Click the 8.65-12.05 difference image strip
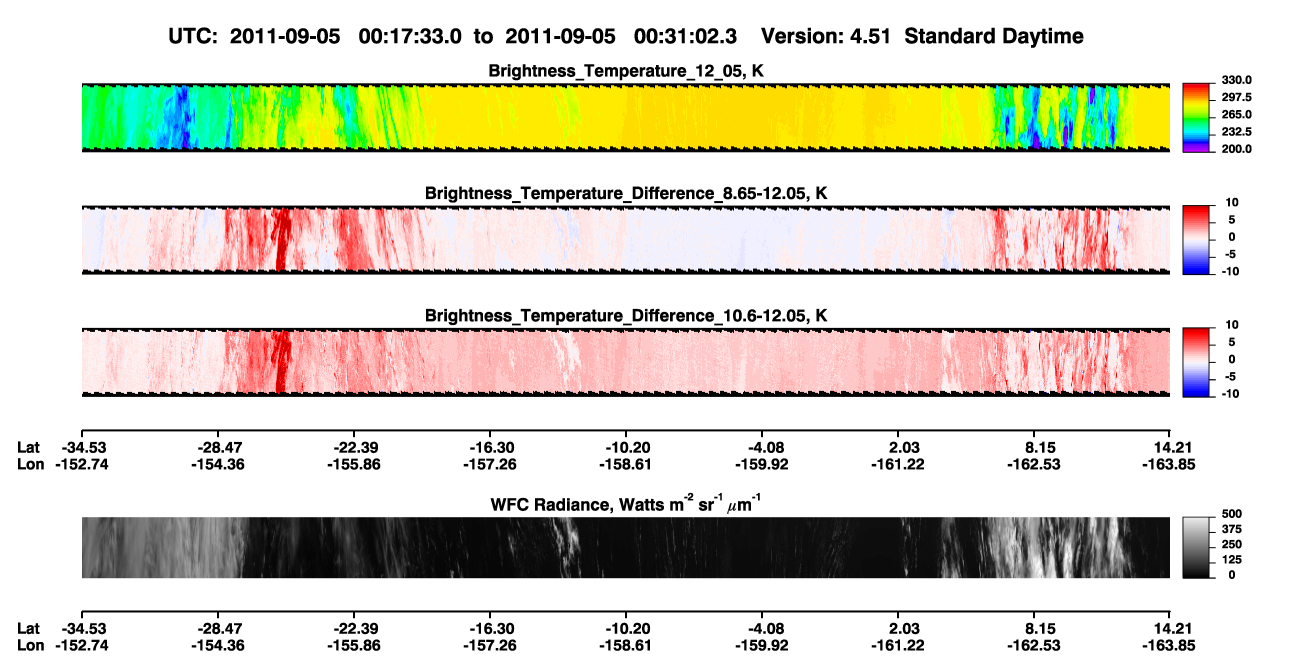This screenshot has height=667, width=1300. 625,238
